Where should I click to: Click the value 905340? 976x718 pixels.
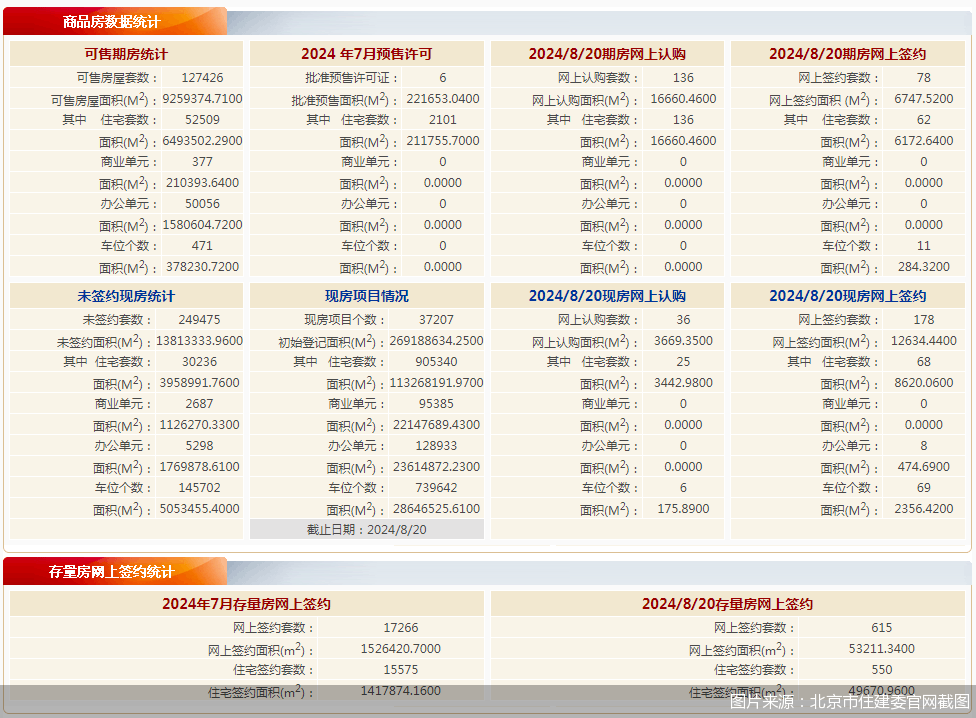point(436,361)
